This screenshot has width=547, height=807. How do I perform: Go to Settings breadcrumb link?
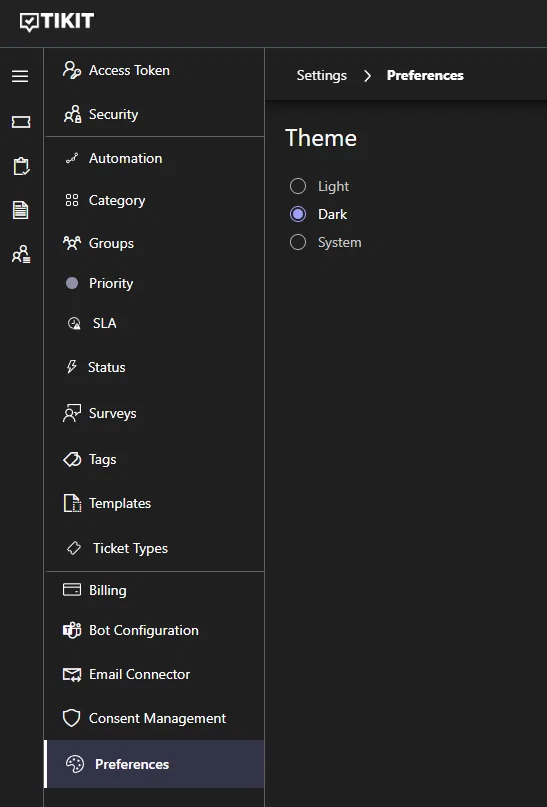[x=322, y=75]
